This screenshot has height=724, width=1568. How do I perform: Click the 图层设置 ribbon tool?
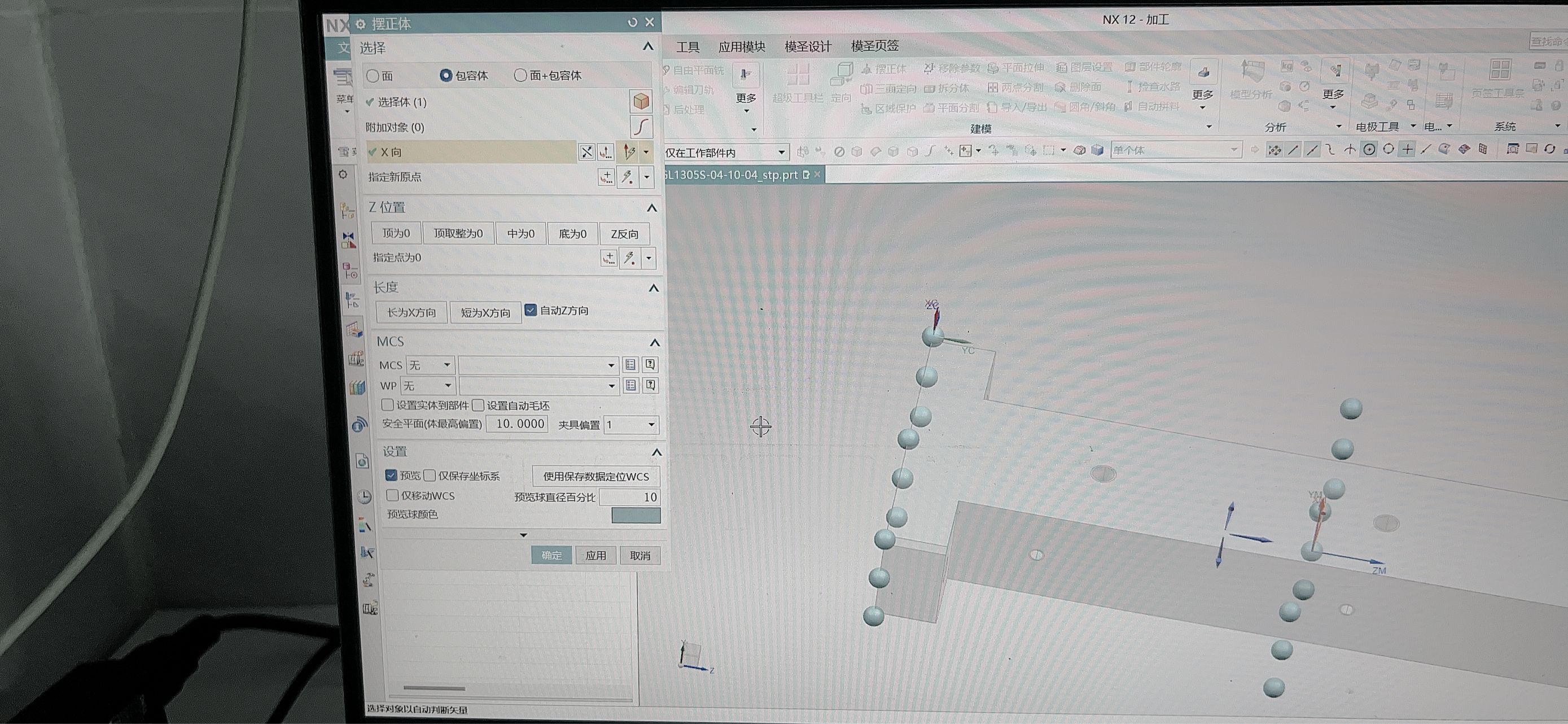point(1084,67)
